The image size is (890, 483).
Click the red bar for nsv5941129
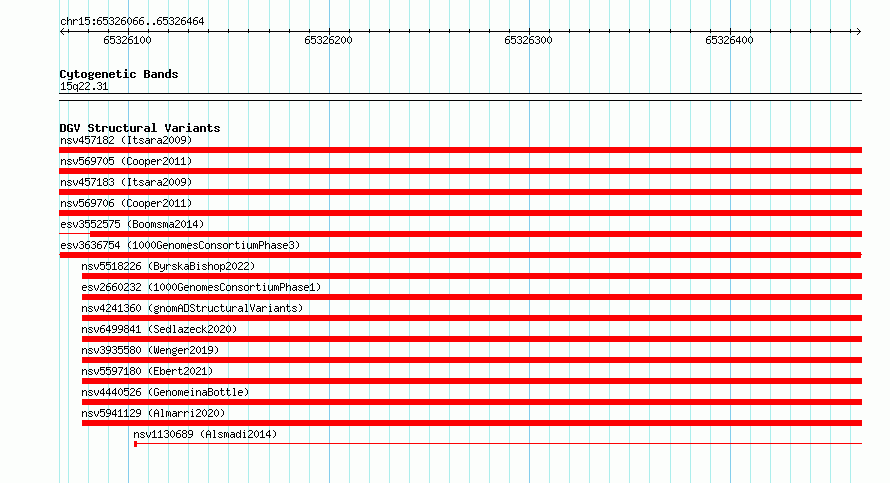472,423
